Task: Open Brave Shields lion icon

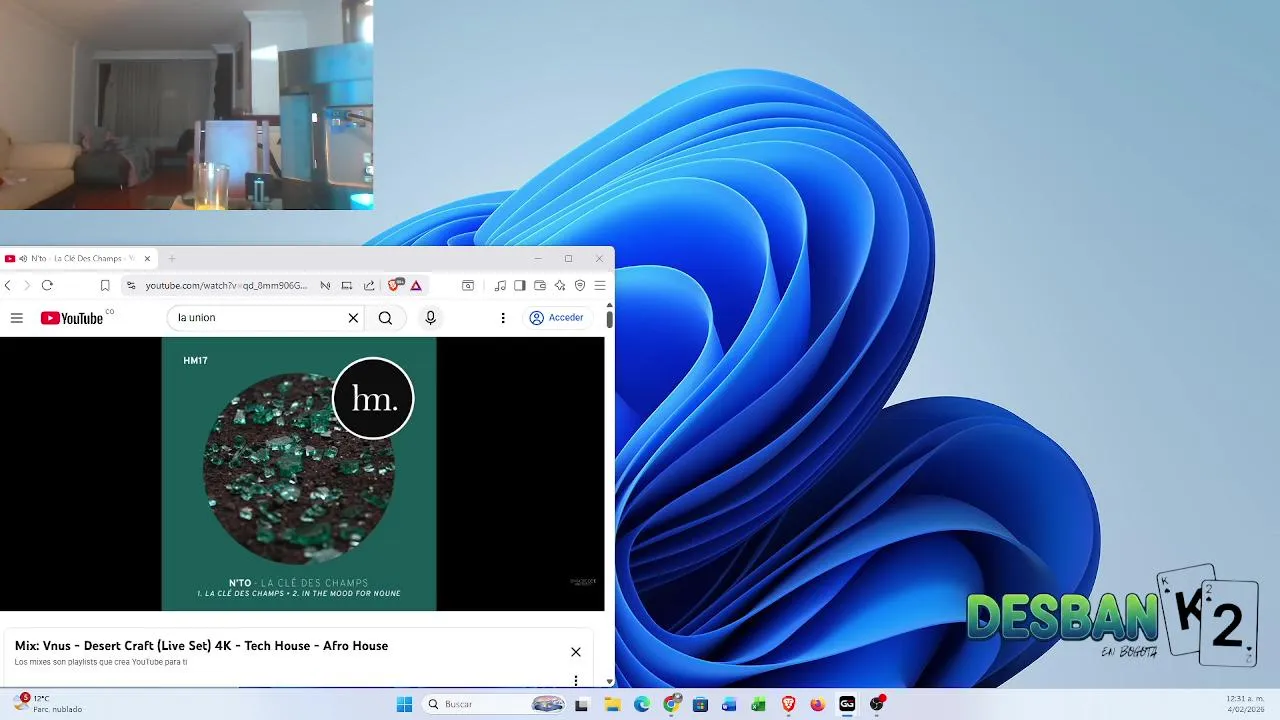Action: (395, 285)
